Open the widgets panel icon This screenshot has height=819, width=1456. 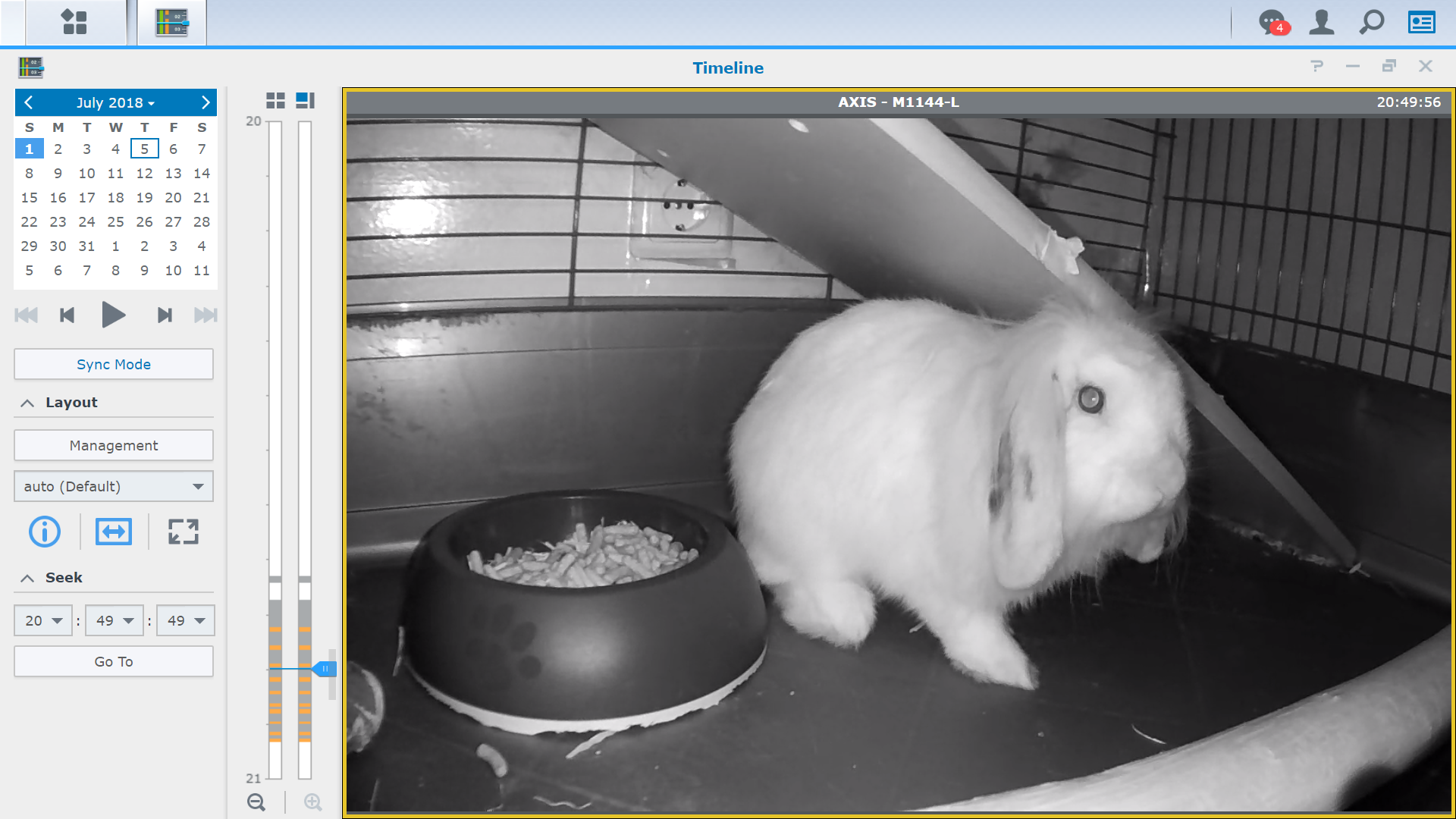[1421, 22]
